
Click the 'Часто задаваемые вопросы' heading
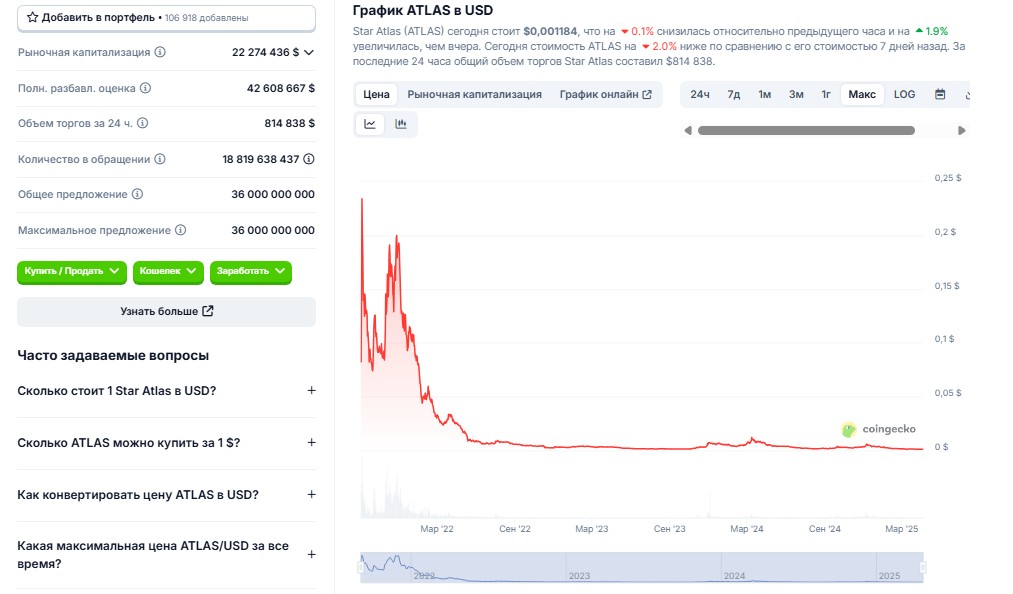(113, 355)
